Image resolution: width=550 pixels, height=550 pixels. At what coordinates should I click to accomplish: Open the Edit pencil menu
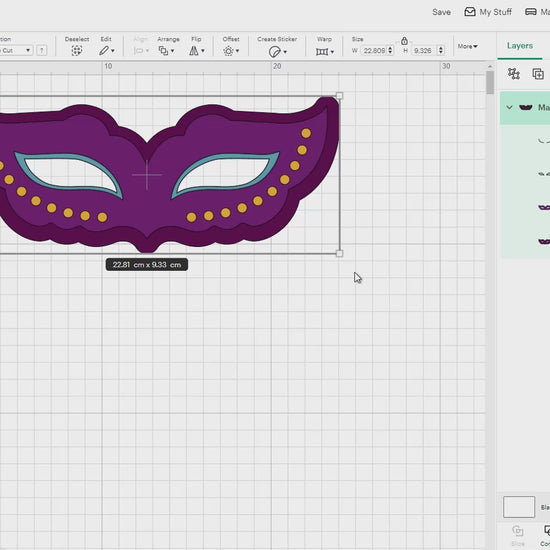106,51
